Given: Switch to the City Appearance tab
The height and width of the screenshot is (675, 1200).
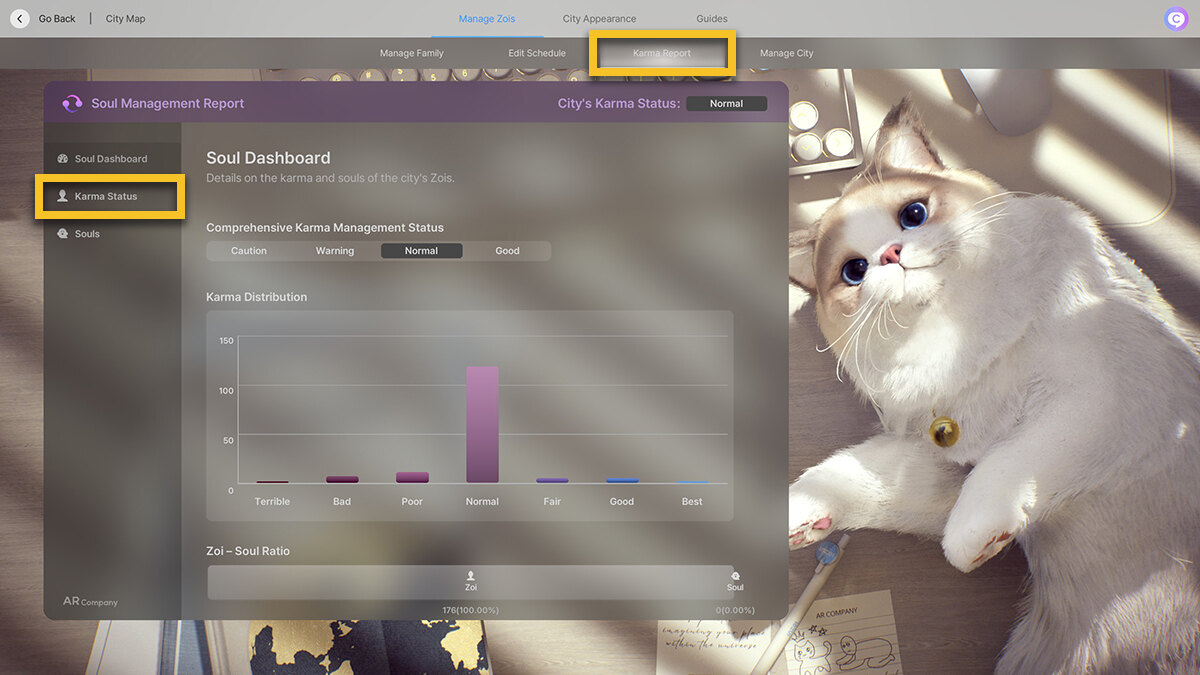Looking at the screenshot, I should coord(599,19).
